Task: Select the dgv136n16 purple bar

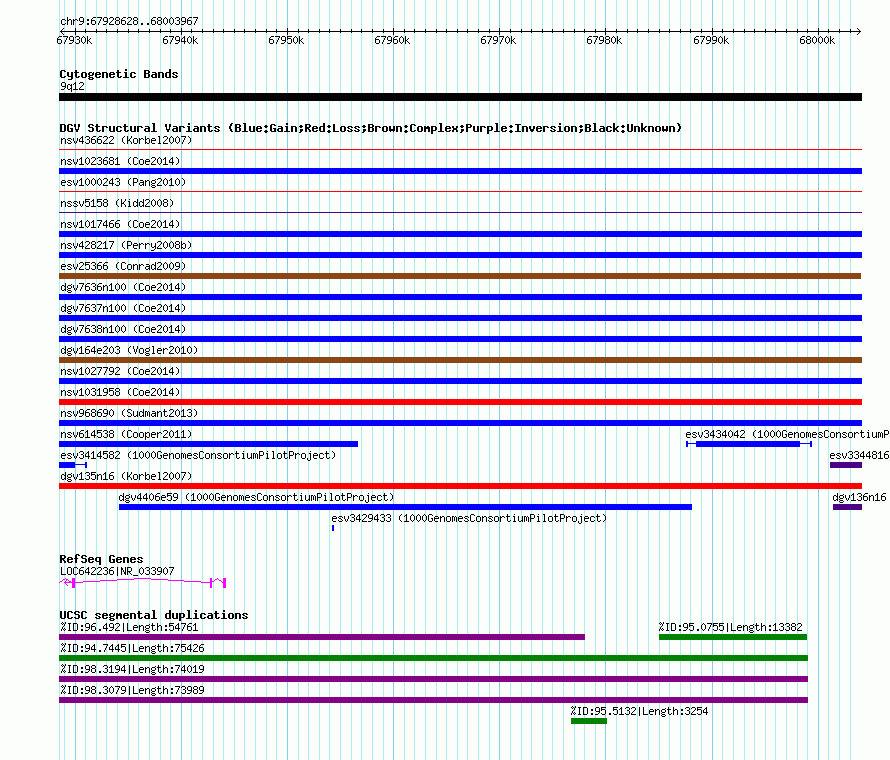Action: (x=847, y=507)
